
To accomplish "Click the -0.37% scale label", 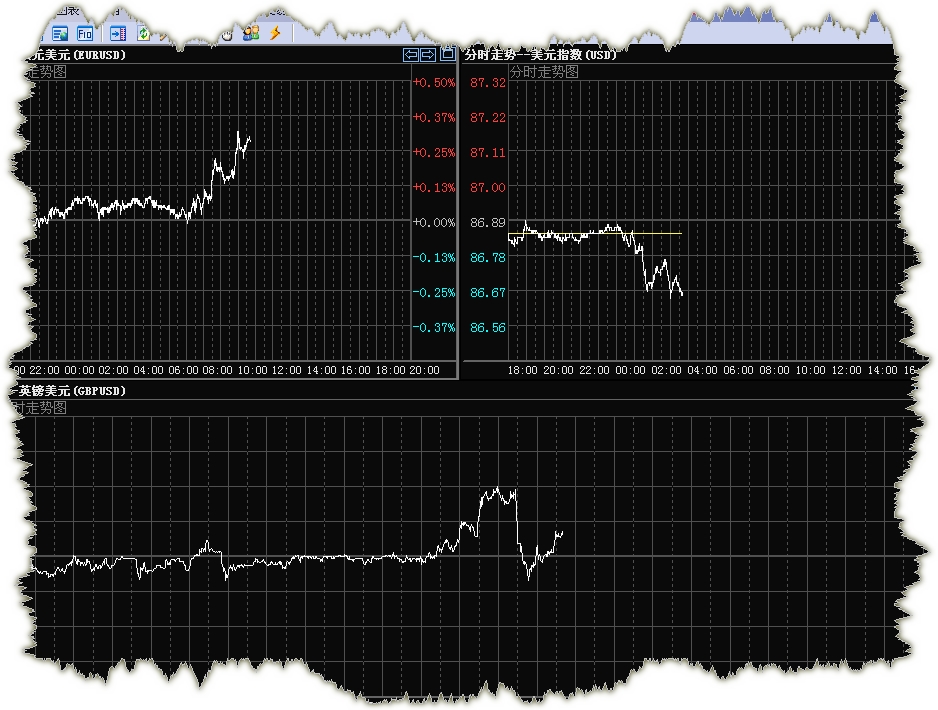I will pos(434,328).
